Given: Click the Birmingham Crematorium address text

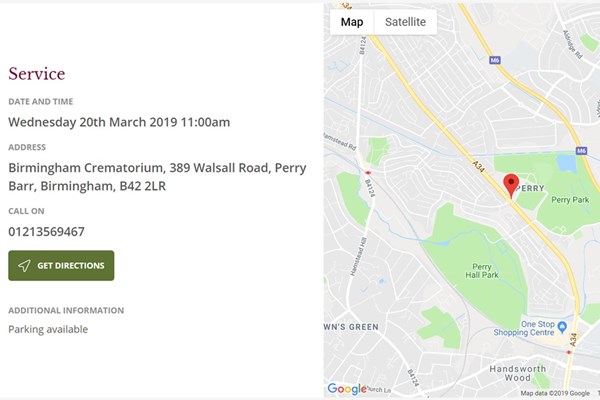Looking at the screenshot, I should click(x=157, y=177).
